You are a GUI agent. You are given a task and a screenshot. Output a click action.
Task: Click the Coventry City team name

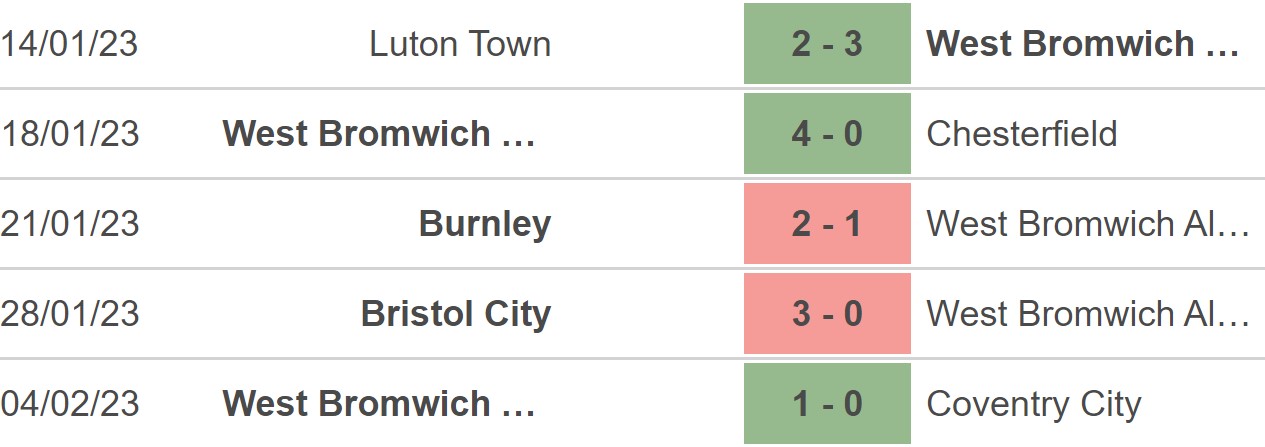coord(1034,404)
